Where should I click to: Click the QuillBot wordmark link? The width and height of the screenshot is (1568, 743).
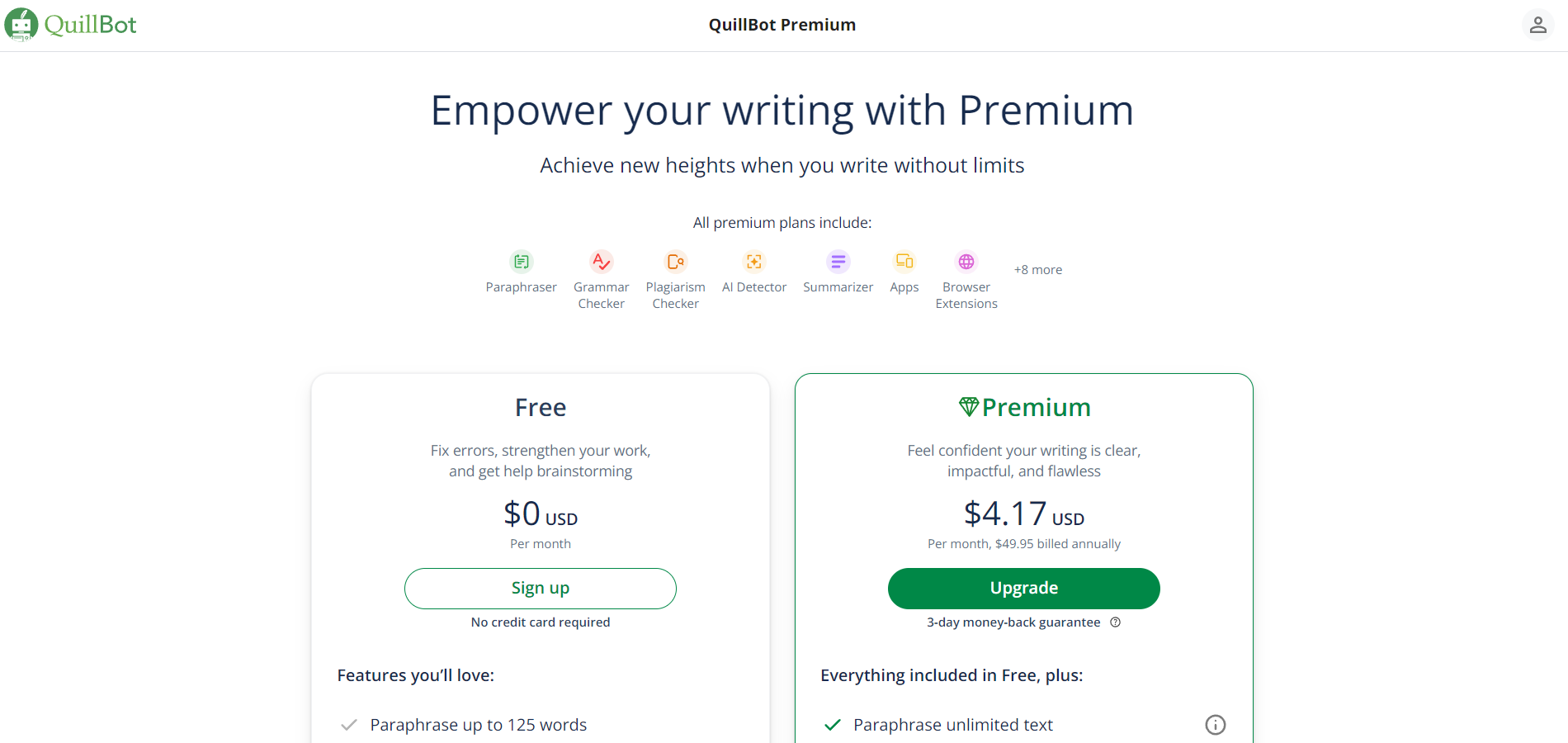point(91,25)
